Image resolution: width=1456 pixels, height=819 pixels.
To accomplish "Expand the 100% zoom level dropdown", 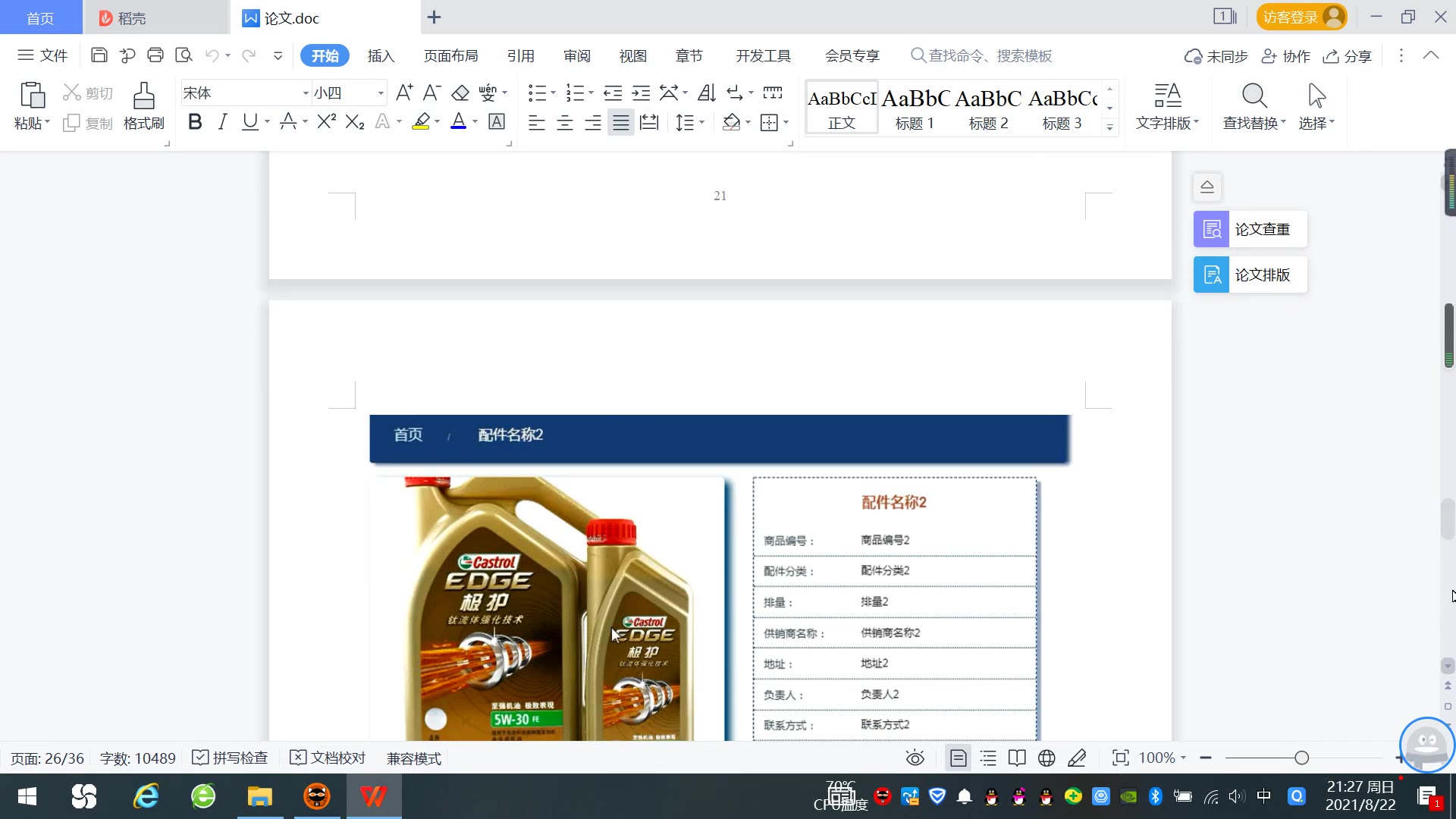I will coord(1183,758).
